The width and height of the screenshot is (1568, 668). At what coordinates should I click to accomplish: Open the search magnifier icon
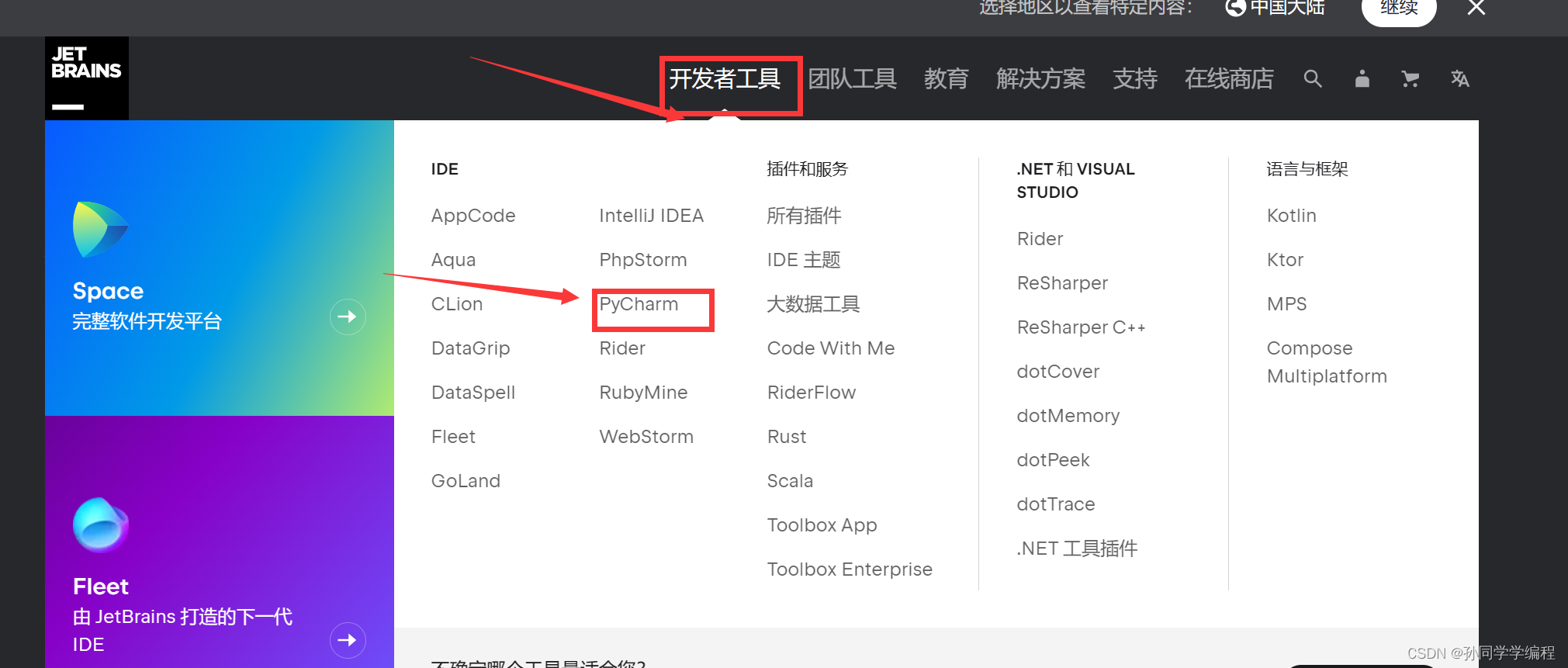1313,78
